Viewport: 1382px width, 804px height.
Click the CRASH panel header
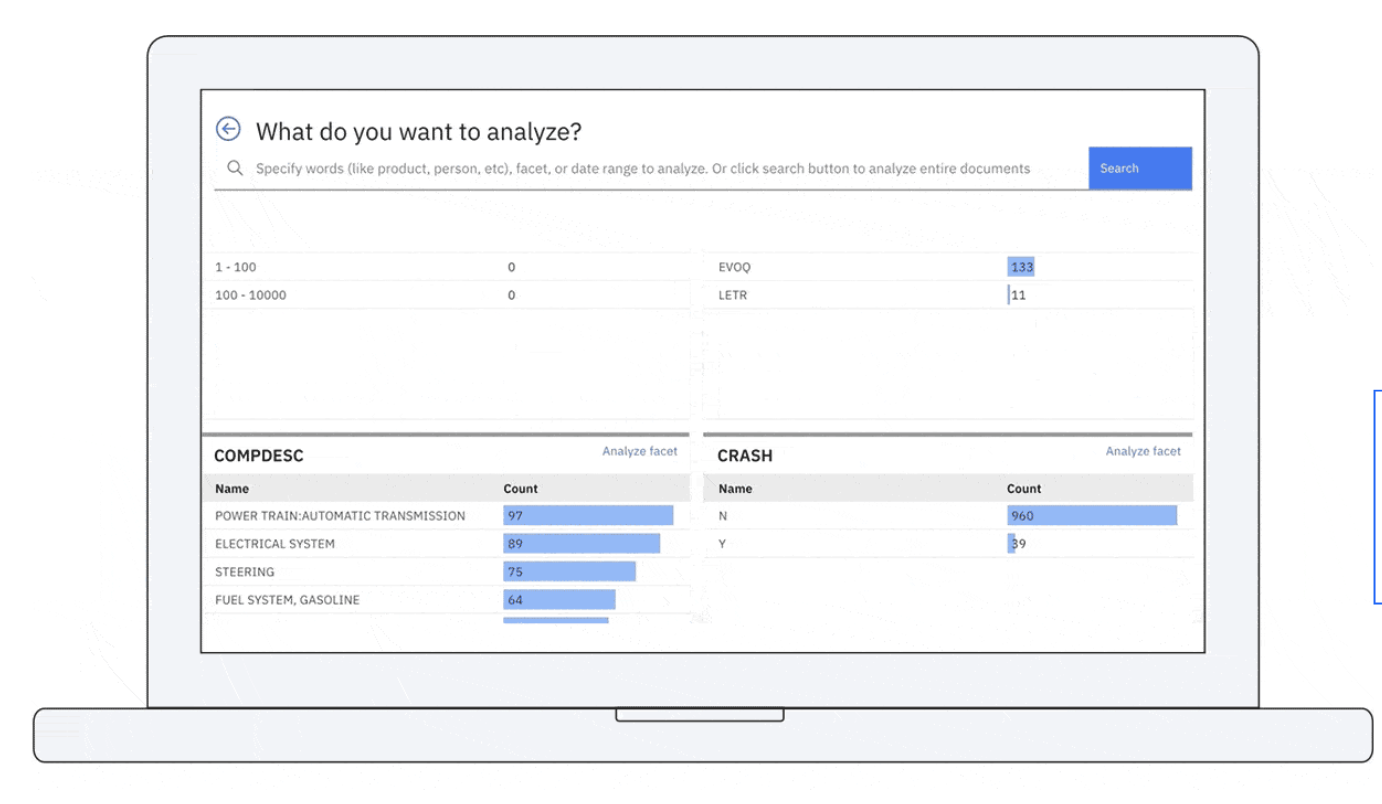pos(744,455)
